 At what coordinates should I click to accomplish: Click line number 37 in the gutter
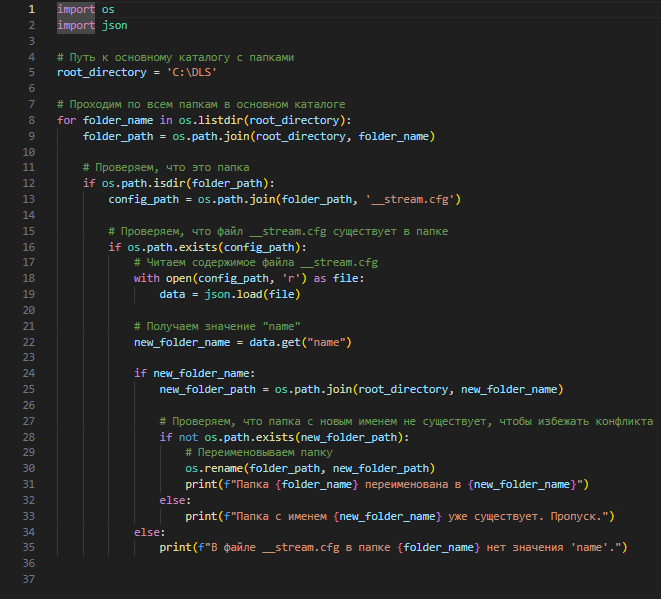(29, 580)
